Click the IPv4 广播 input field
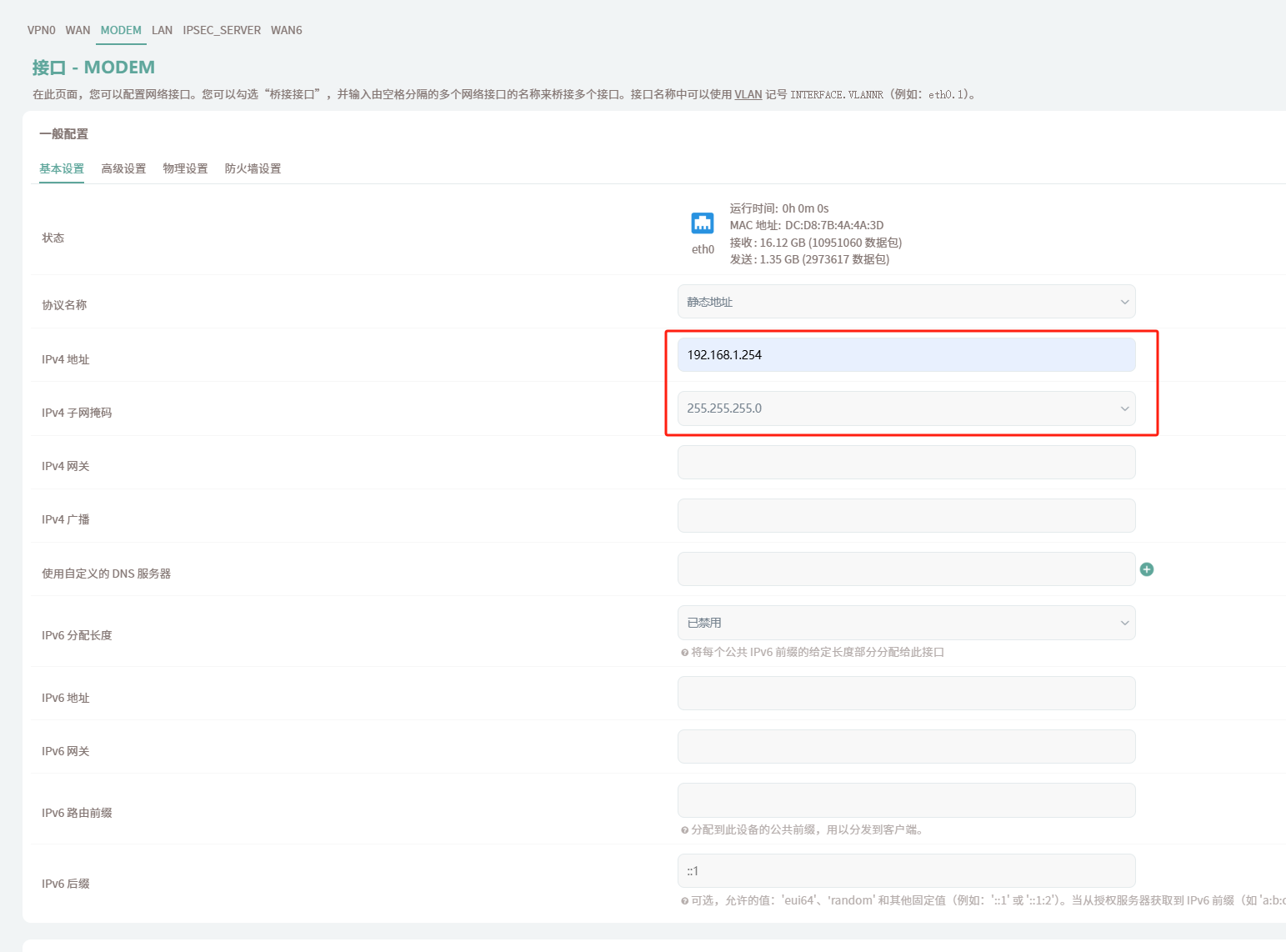 coord(906,515)
